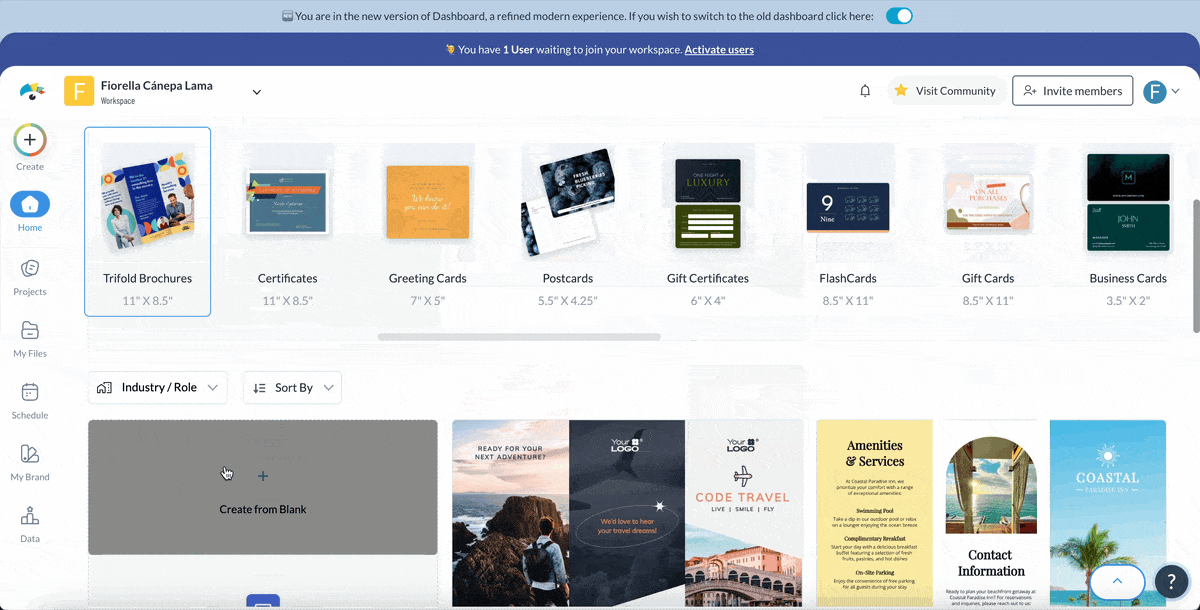Image resolution: width=1200 pixels, height=610 pixels.
Task: Select the Certificates category
Action: pyautogui.click(x=288, y=221)
